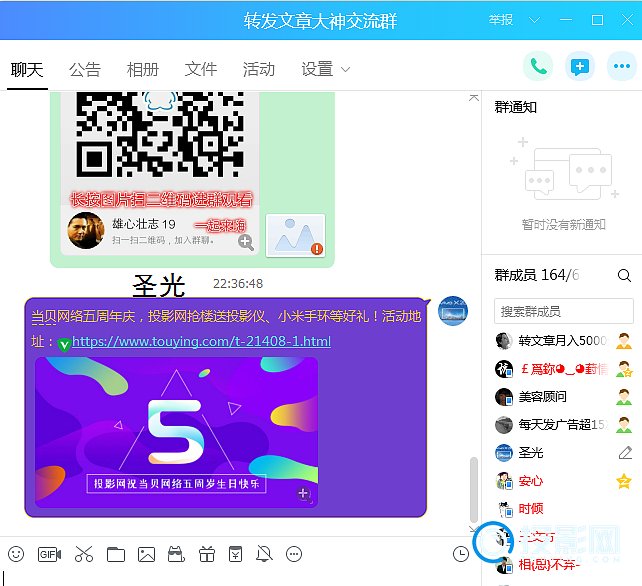Click the car-shaped toolbar icon
Viewport: 642px width, 586px height.
(176, 554)
